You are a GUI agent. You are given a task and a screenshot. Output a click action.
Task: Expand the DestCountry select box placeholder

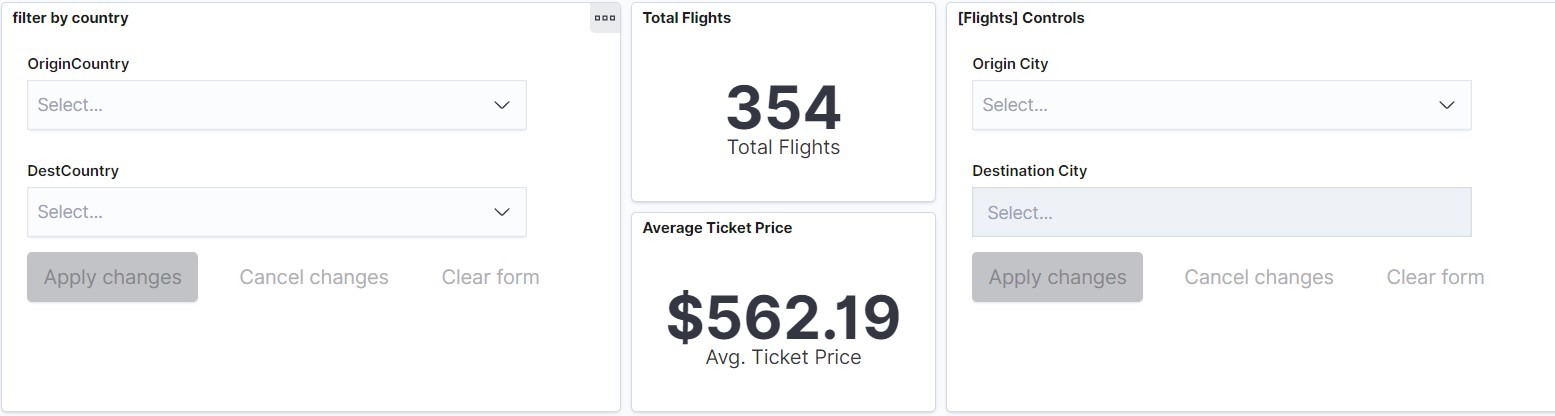(70, 212)
